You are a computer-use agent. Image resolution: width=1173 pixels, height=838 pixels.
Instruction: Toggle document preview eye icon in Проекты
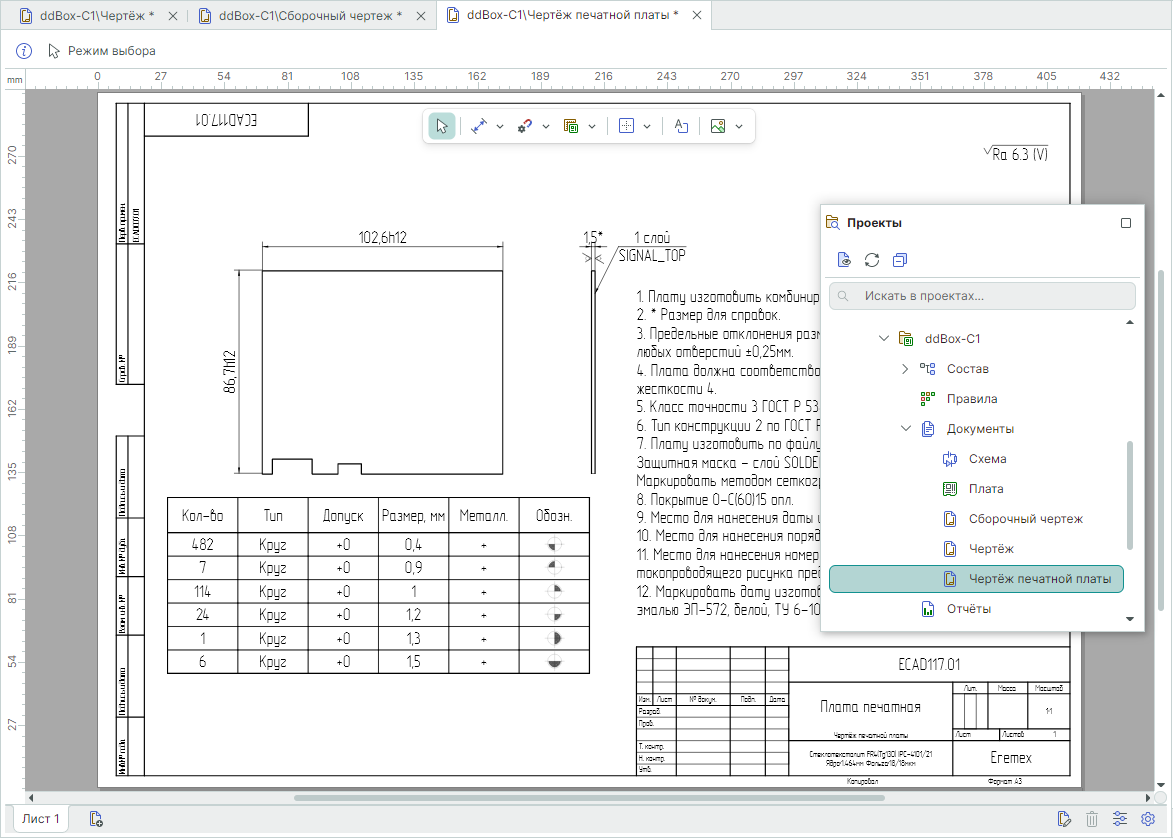click(844, 260)
